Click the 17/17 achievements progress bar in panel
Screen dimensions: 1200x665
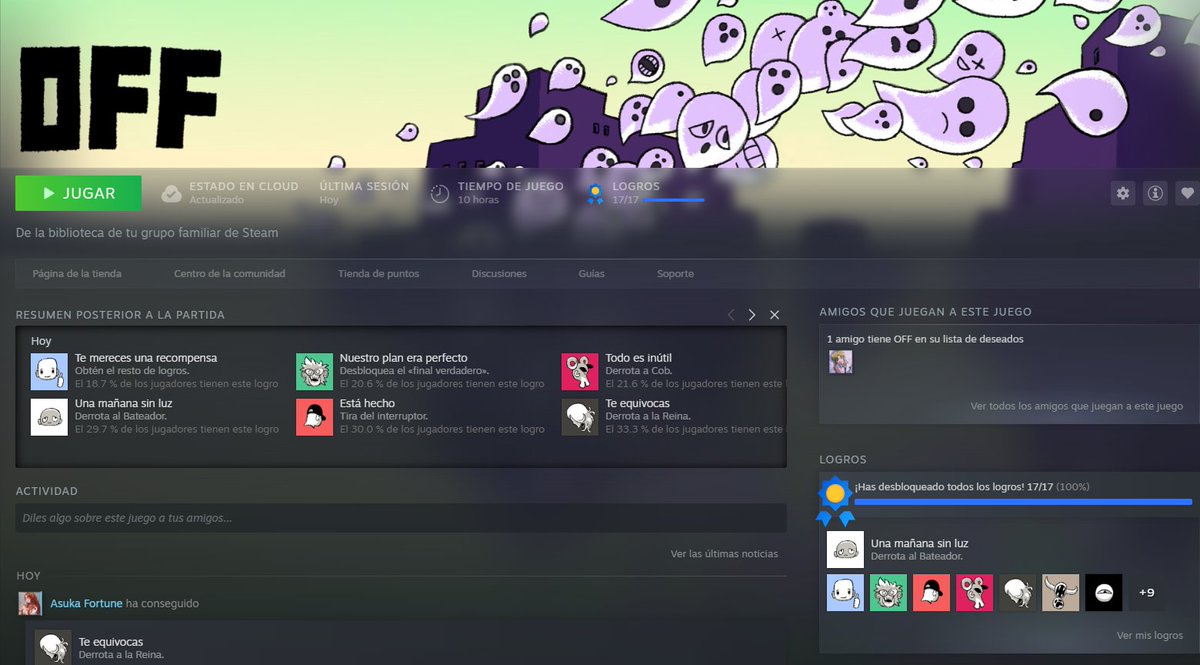click(x=1023, y=502)
